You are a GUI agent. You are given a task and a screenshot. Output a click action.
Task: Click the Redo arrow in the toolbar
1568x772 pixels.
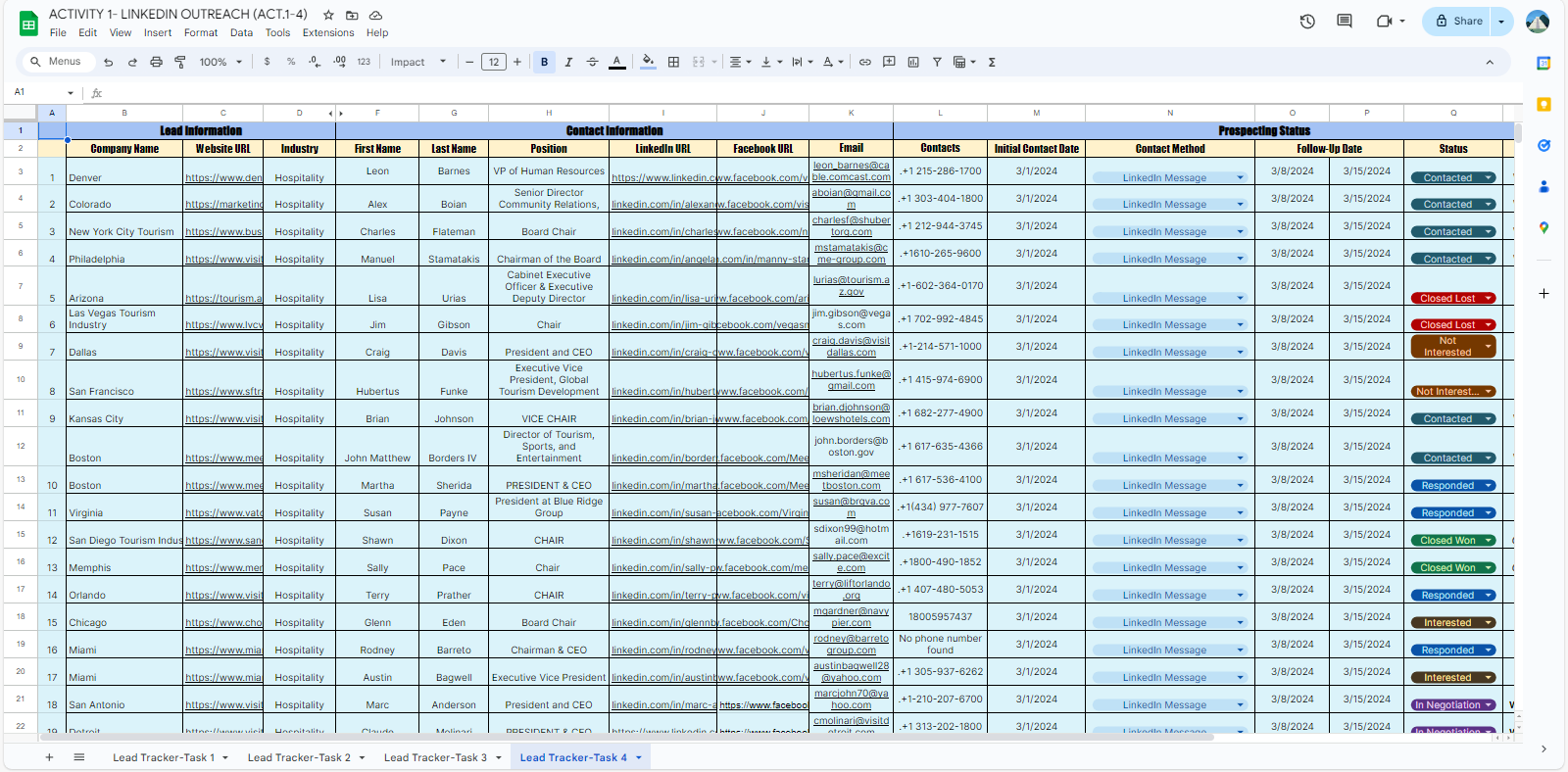132,62
